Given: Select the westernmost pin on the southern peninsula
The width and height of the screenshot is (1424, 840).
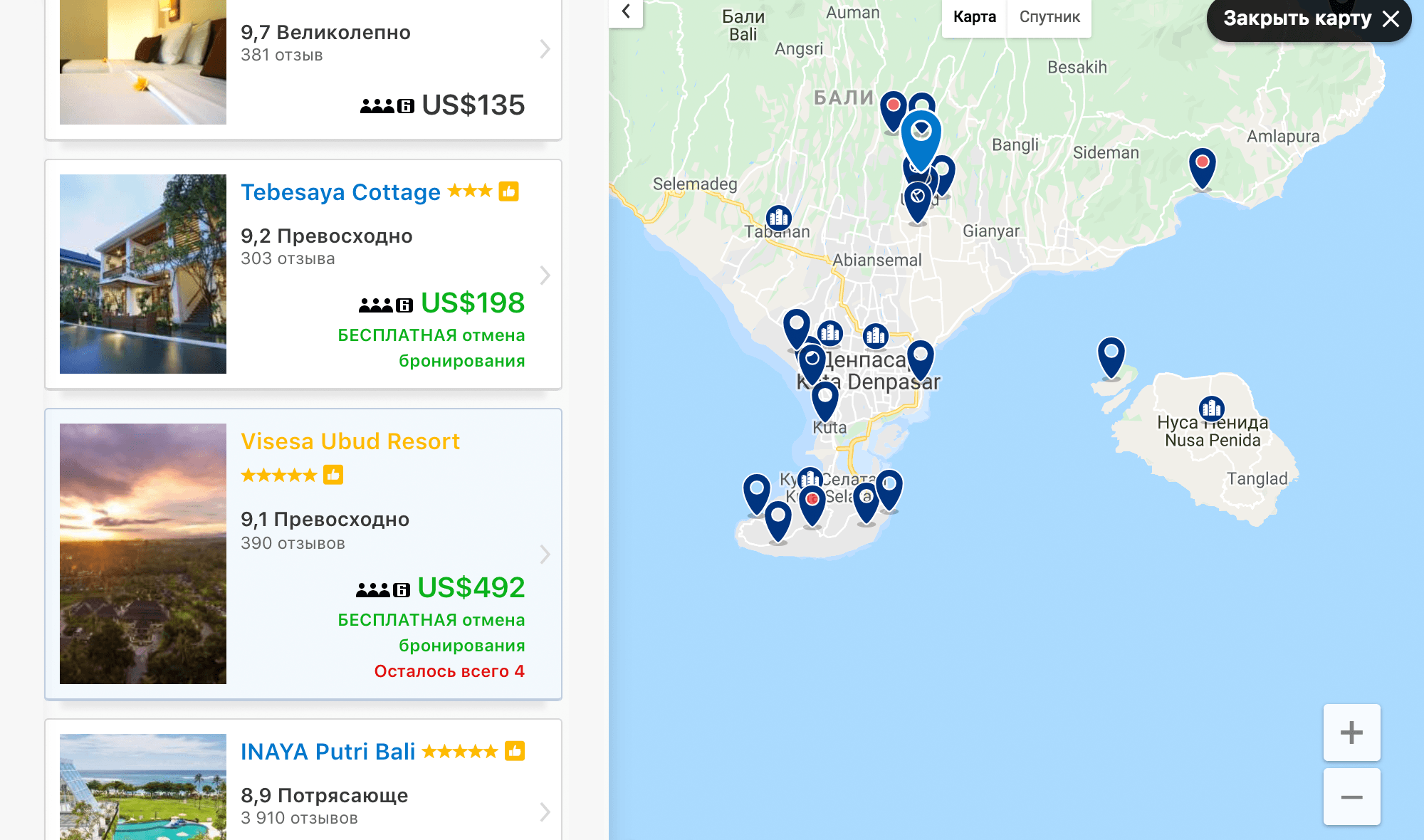Looking at the screenshot, I should 757,494.
